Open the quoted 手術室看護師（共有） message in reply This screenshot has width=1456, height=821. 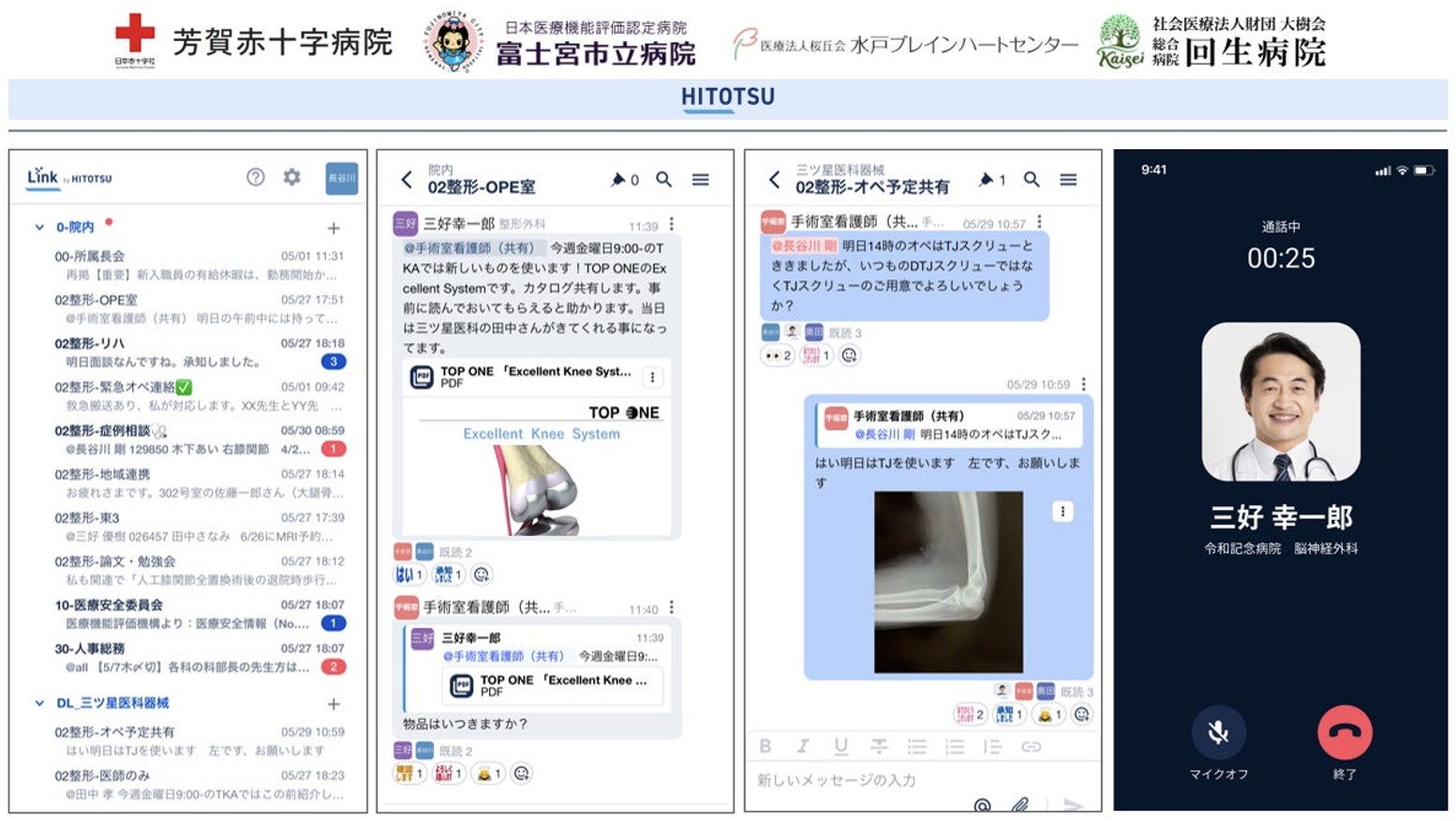[948, 425]
